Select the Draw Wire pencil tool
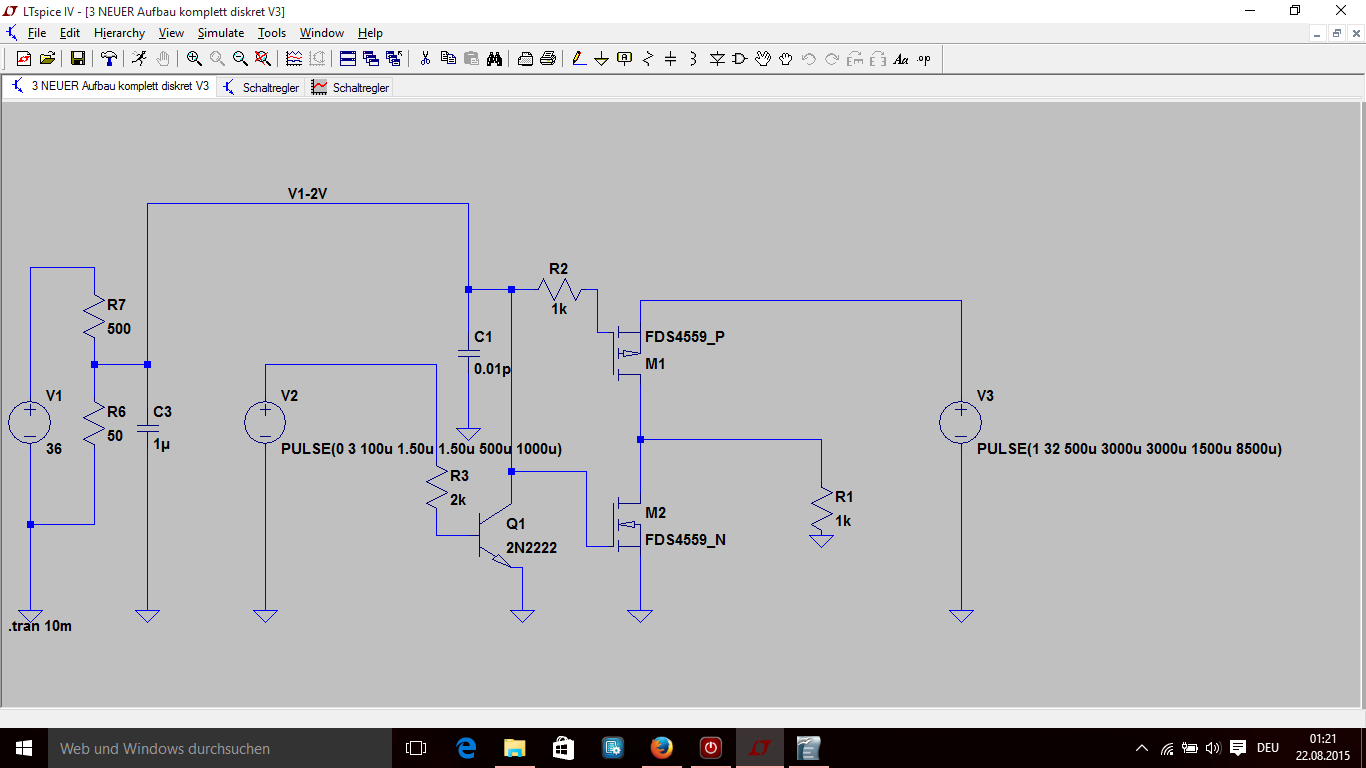The width and height of the screenshot is (1366, 768). pos(579,59)
